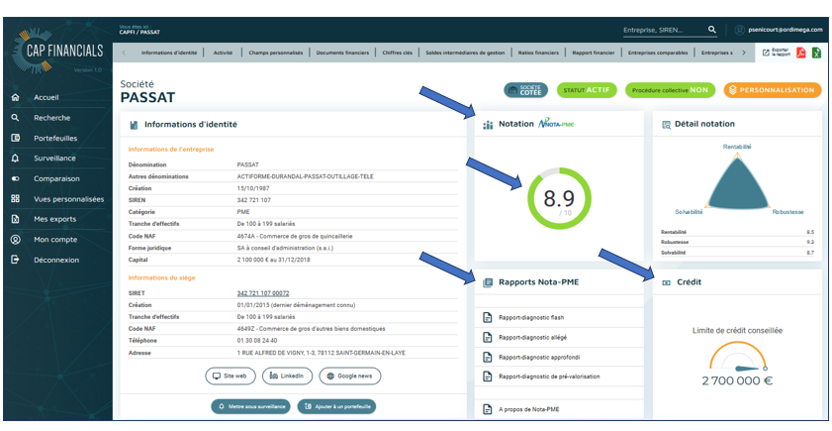
Task: Switch to Documents financiers tab
Action: pos(342,53)
